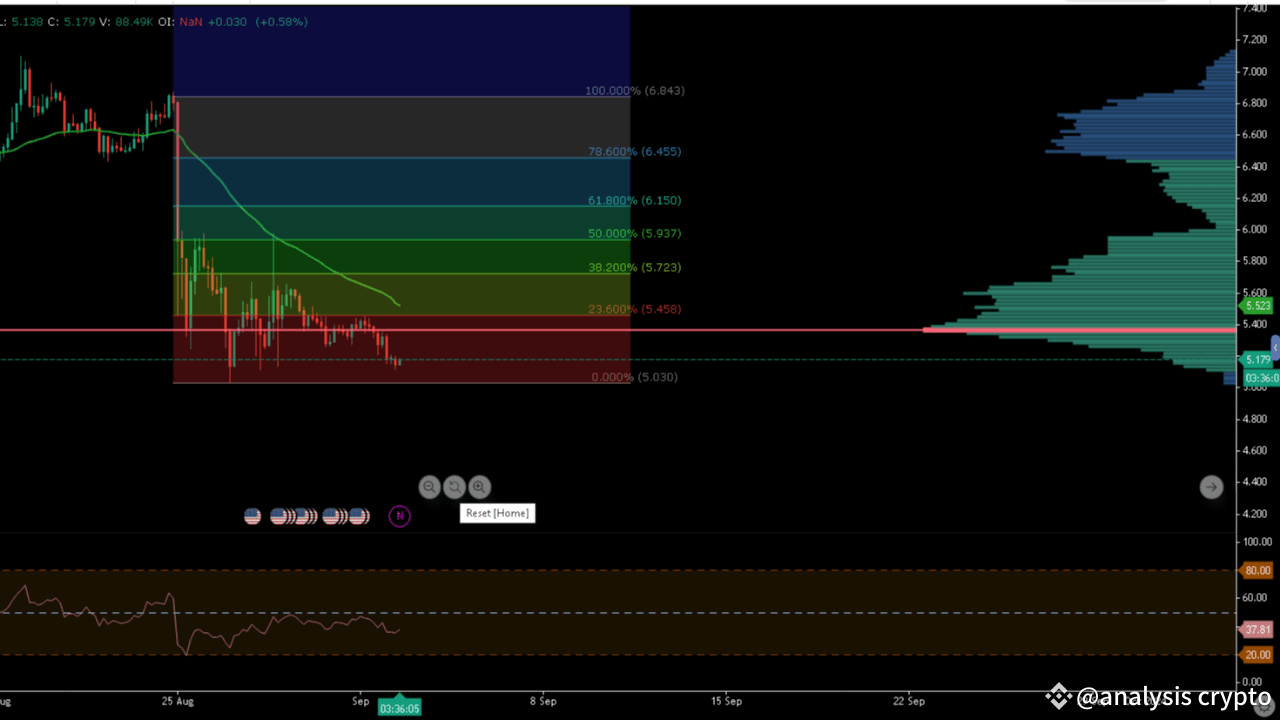1280x720 pixels.
Task: Click the 03:36:05 countdown on the time axis
Action: point(399,707)
